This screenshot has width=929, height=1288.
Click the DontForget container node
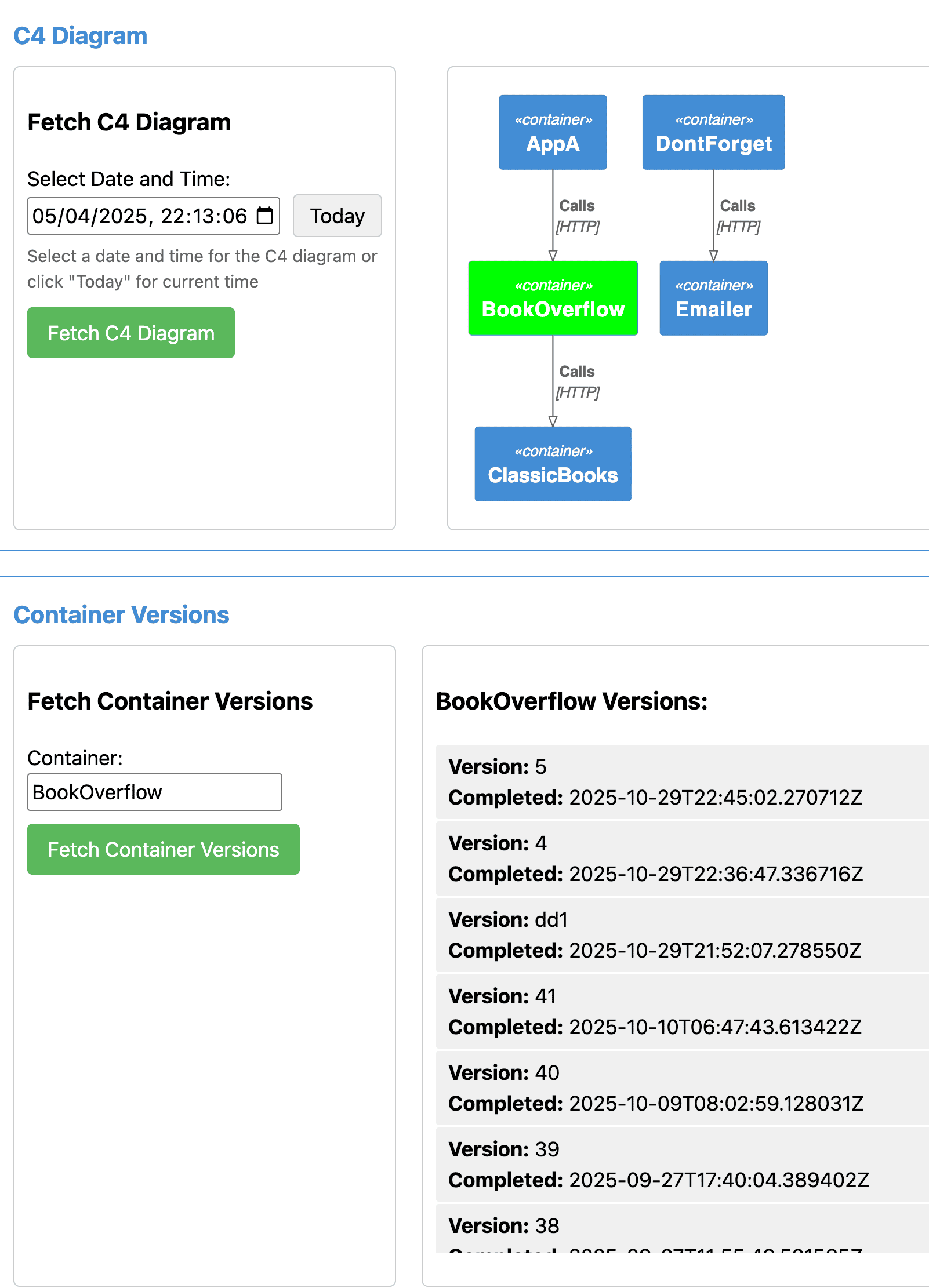pos(713,132)
